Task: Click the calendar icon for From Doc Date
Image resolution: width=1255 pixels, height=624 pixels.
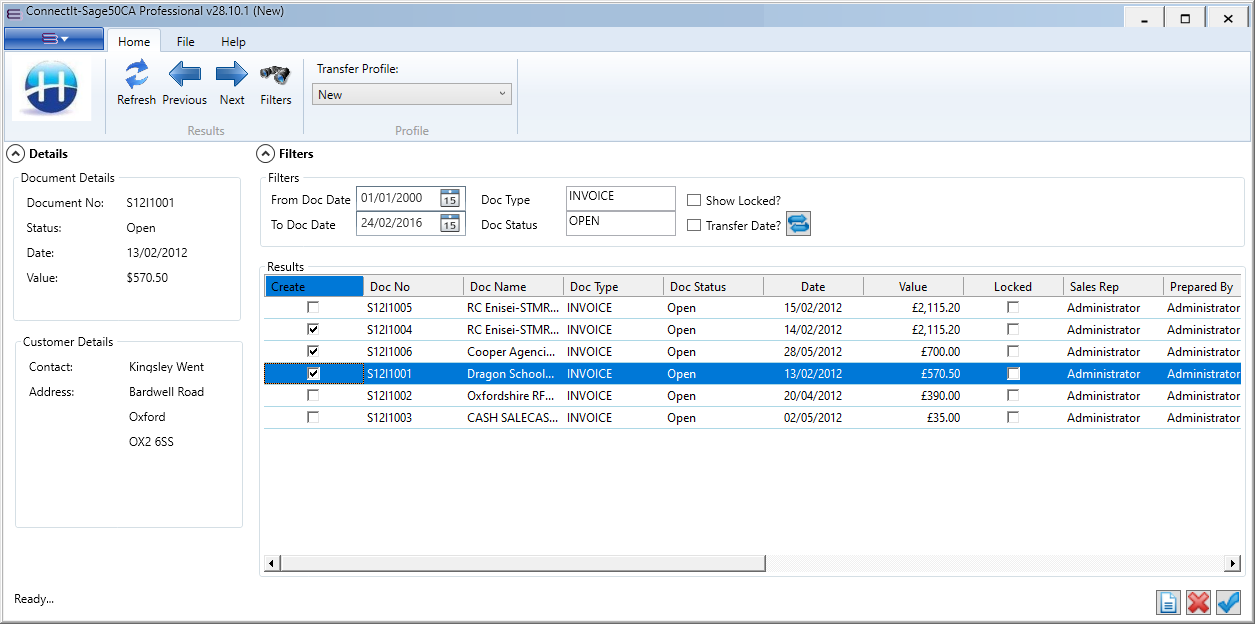Action: coord(450,198)
